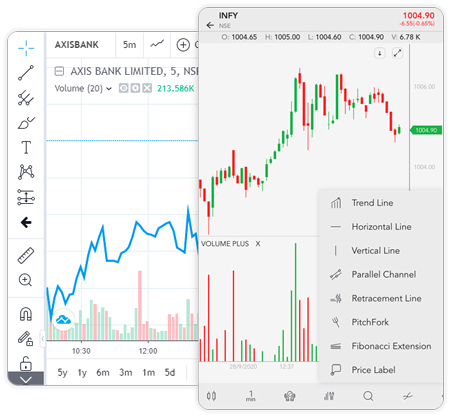
Task: Click the download arrow icon on INFY chart
Action: click(x=380, y=53)
